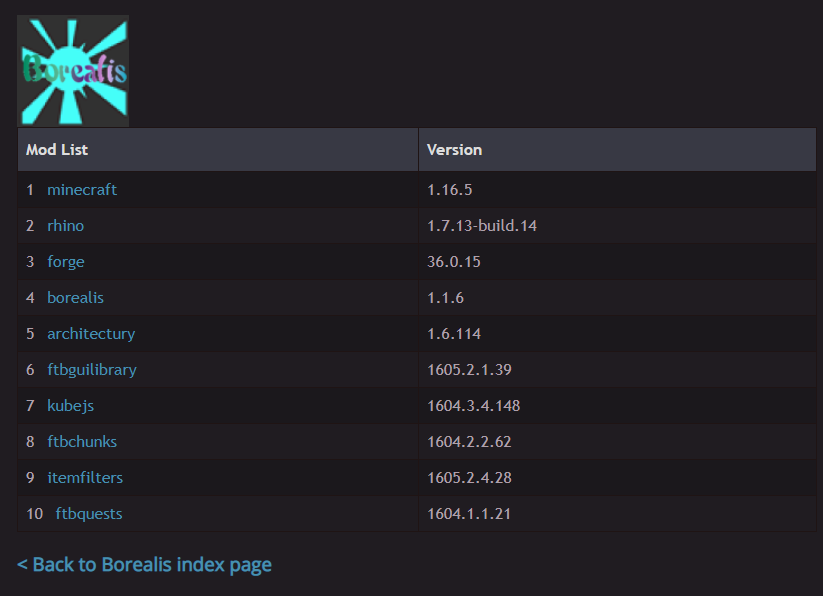
Task: Open the borealis mod entry
Action: 75,298
